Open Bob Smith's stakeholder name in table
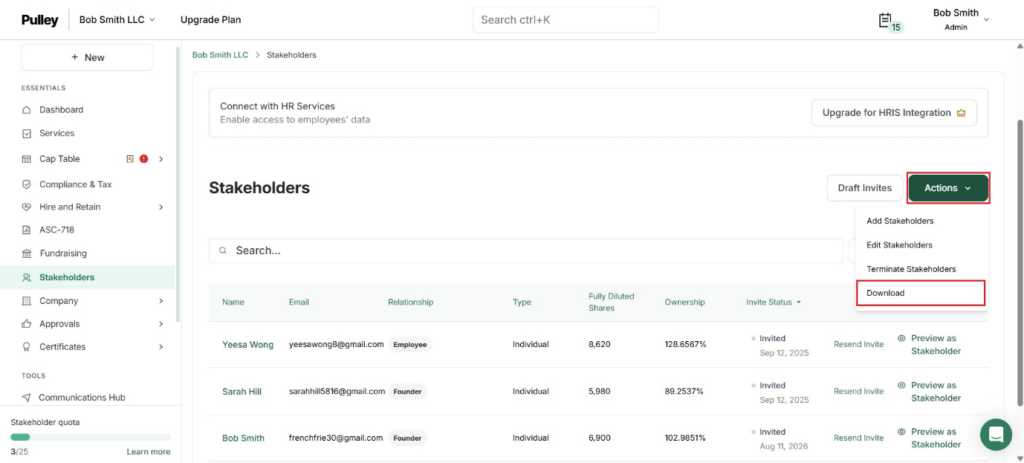 tap(243, 438)
